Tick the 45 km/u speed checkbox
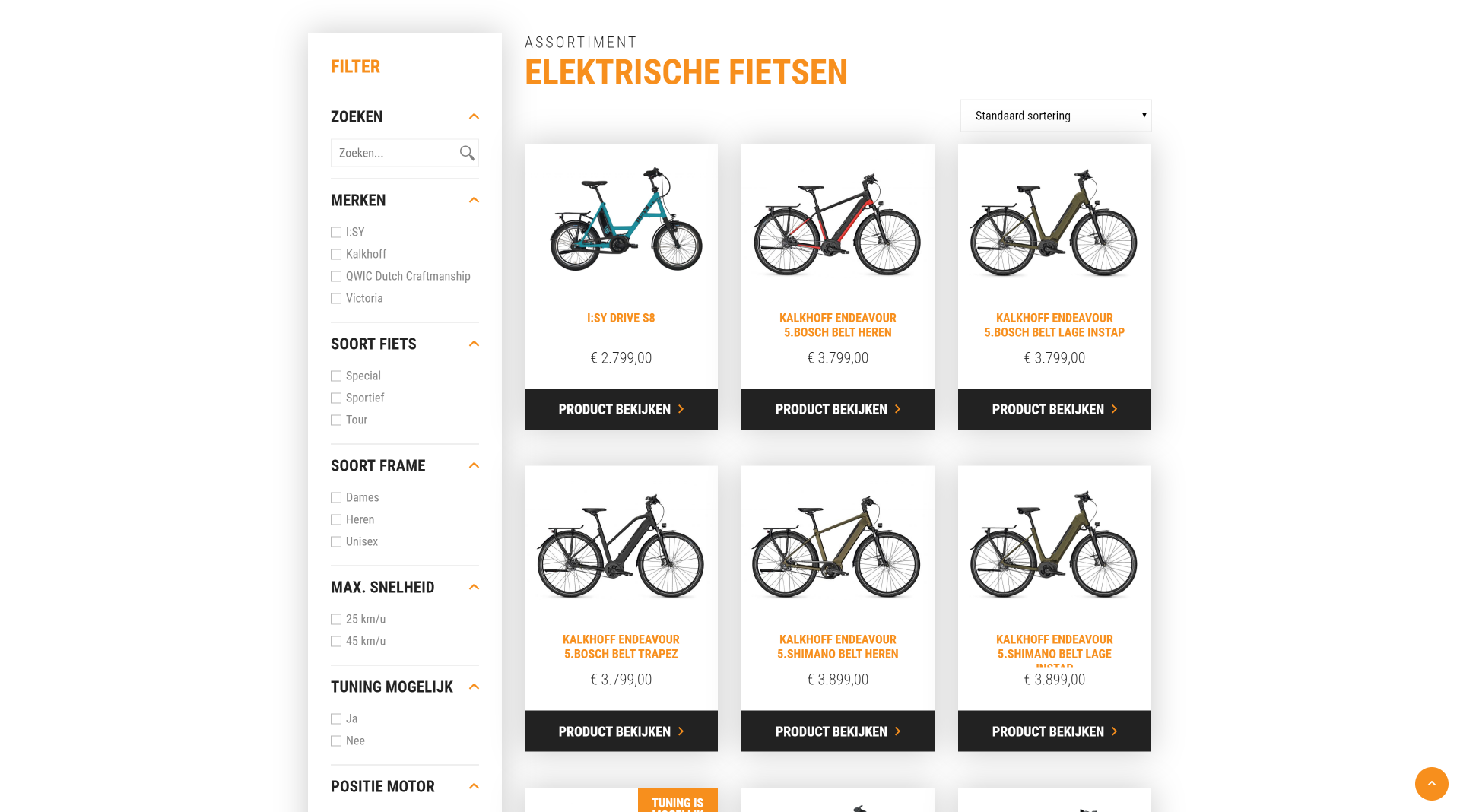Screen dimensions: 1460x812 click(336, 642)
